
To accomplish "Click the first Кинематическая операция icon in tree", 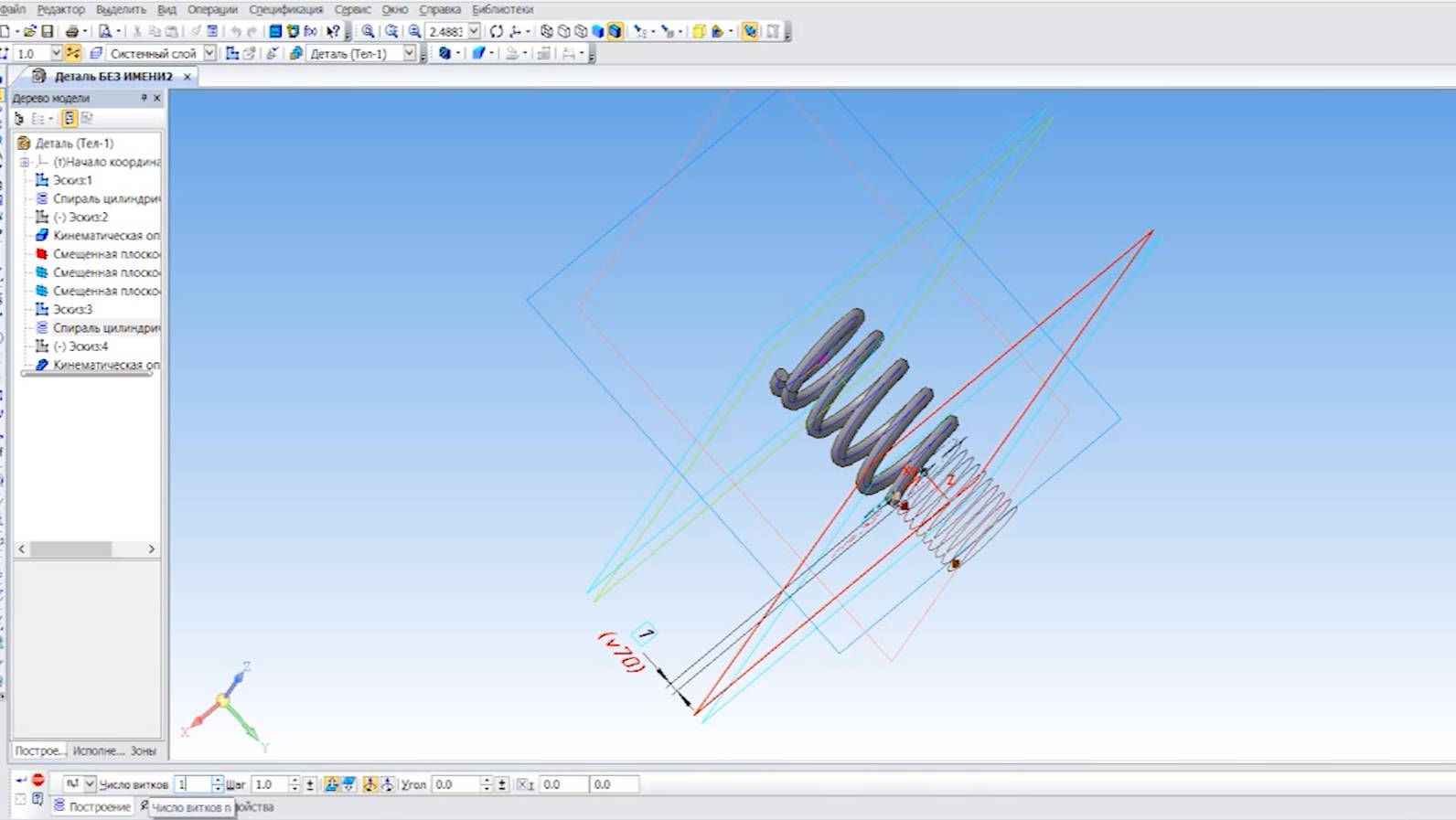I will pos(42,235).
